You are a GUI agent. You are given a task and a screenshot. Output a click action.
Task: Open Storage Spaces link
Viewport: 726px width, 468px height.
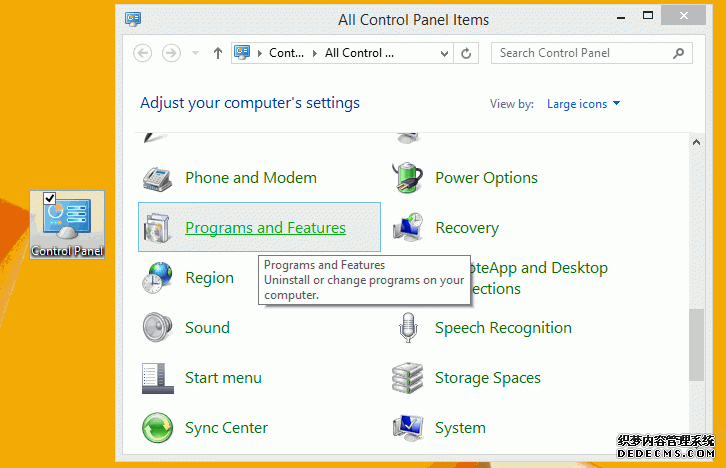[488, 378]
